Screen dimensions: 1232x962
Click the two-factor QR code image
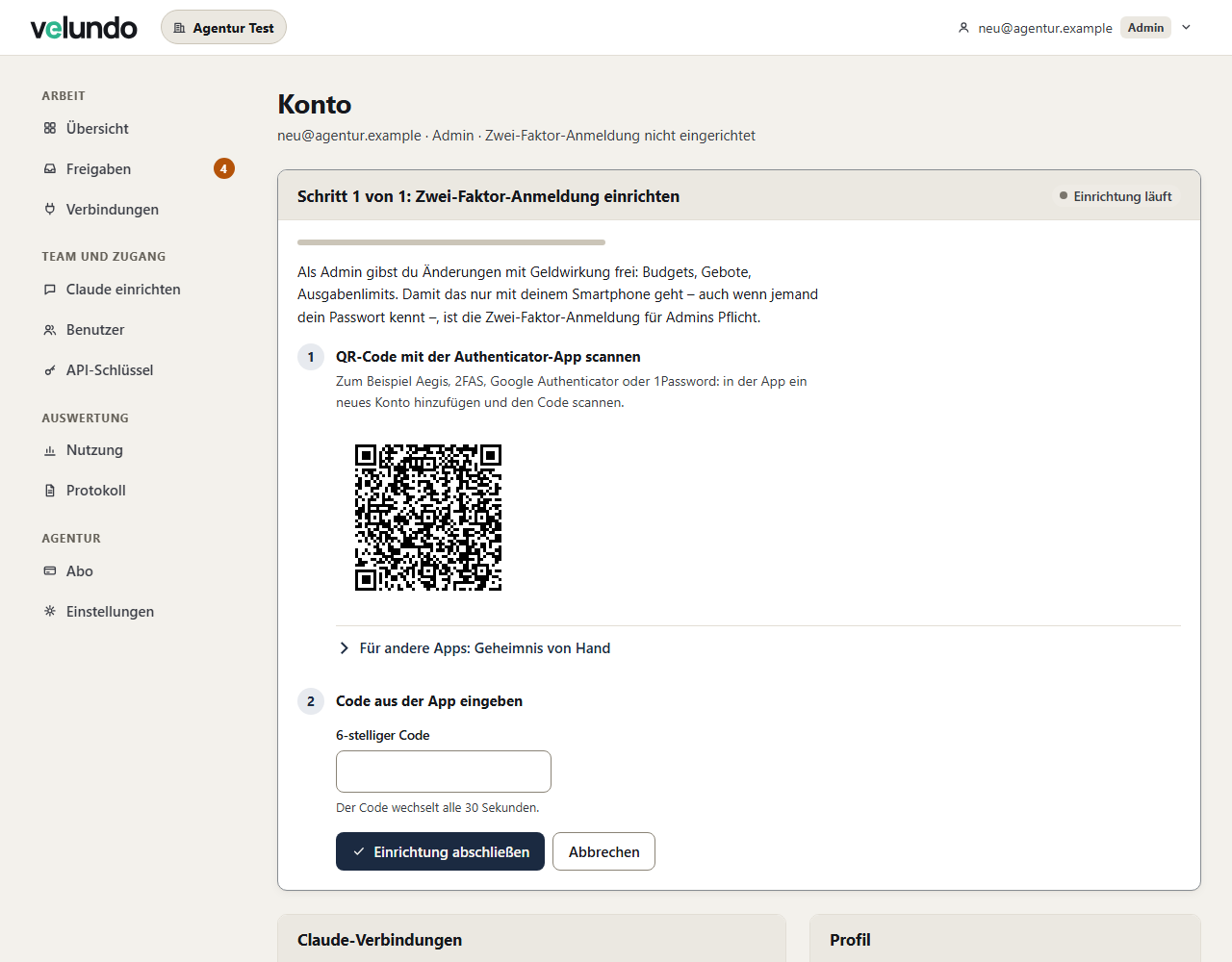tap(428, 518)
